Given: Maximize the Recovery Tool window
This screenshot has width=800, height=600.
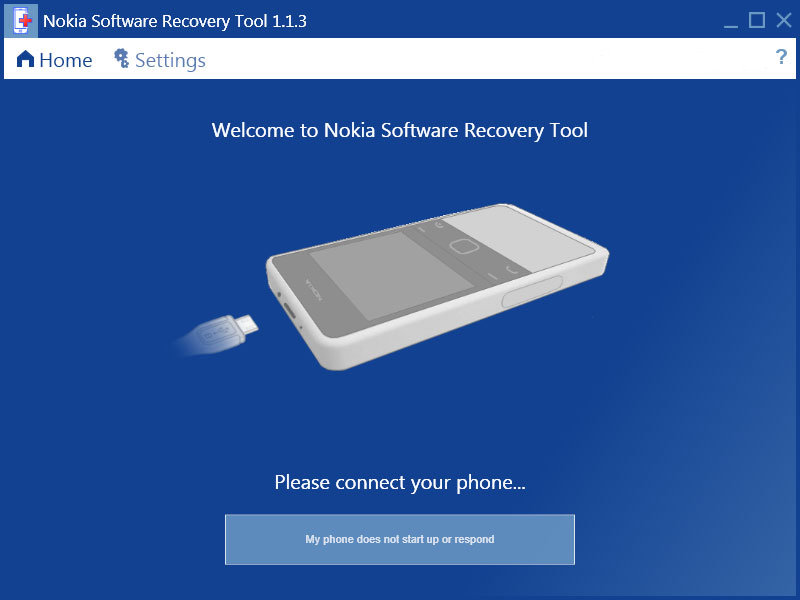Looking at the screenshot, I should (757, 20).
